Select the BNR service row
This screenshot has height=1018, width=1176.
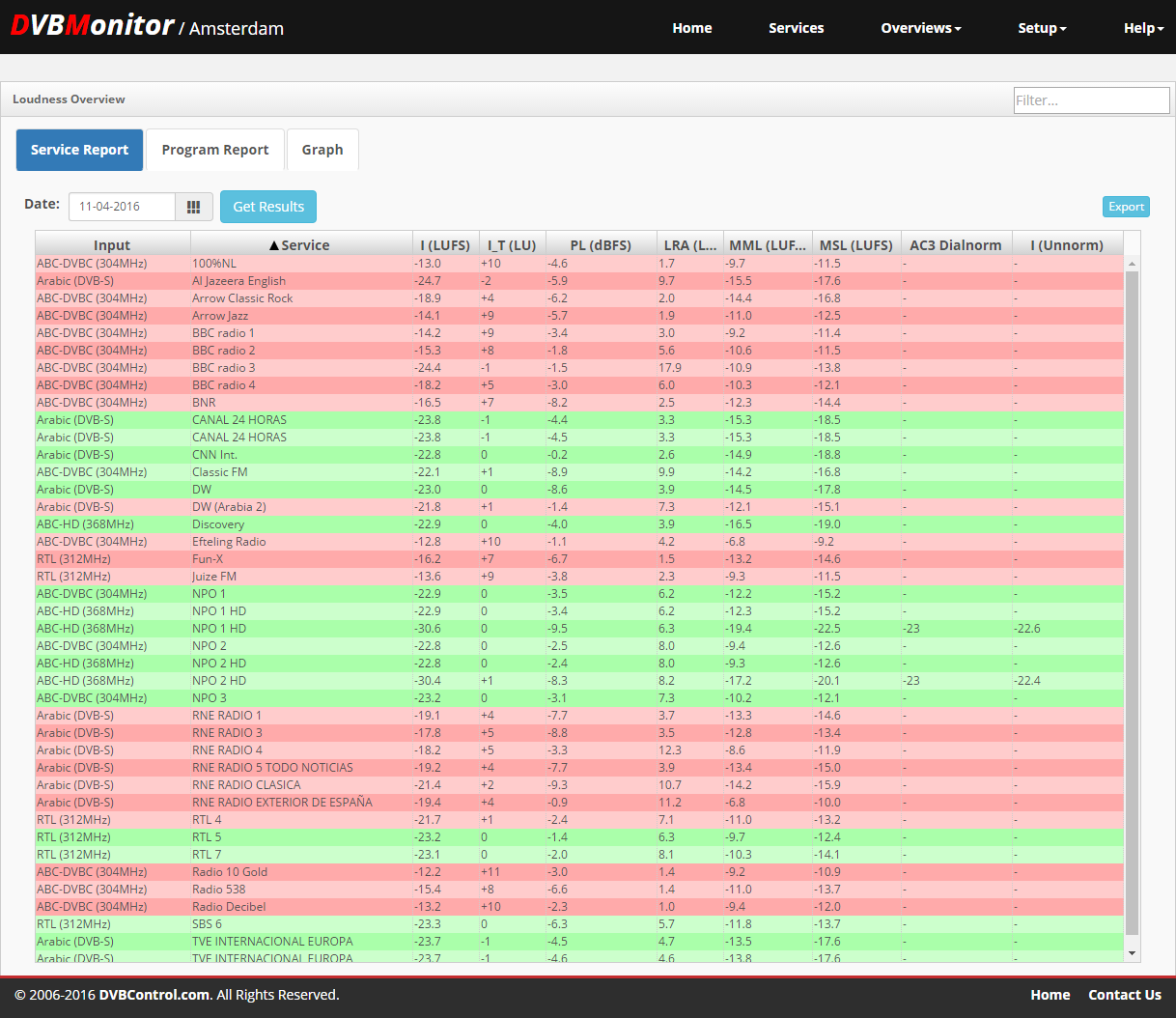click(579, 403)
